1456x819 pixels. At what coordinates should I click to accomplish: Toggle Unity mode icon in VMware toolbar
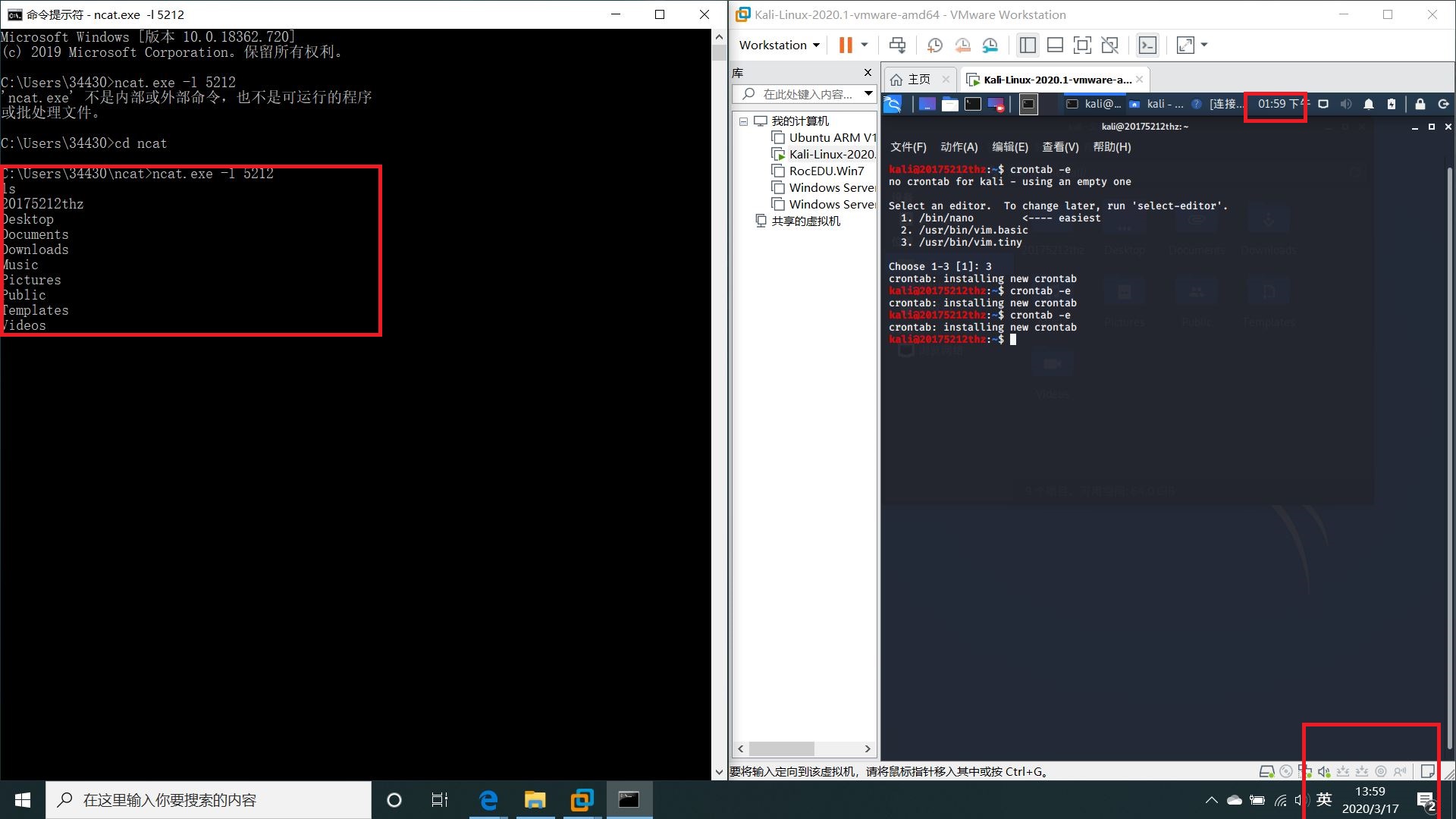tap(1109, 45)
